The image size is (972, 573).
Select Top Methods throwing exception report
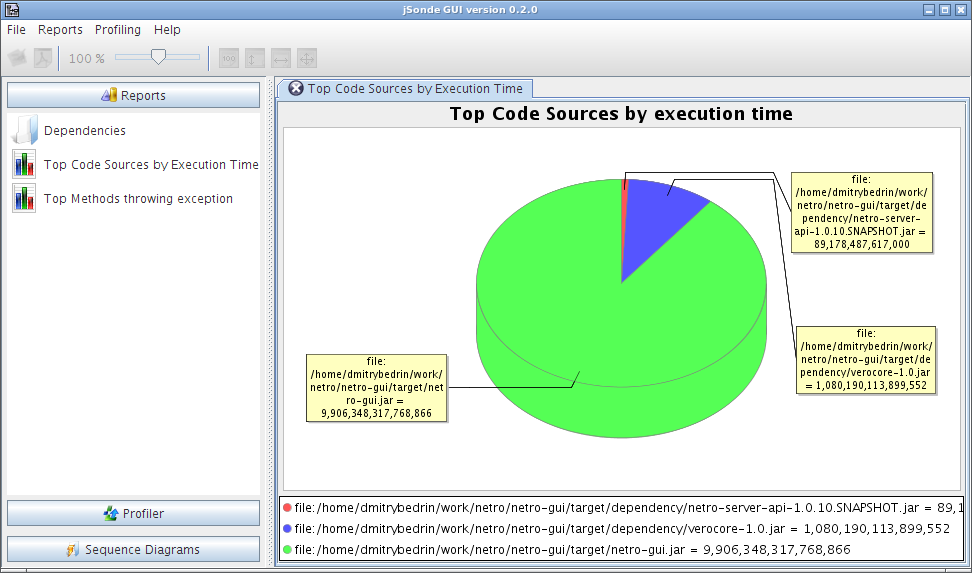click(x=138, y=198)
